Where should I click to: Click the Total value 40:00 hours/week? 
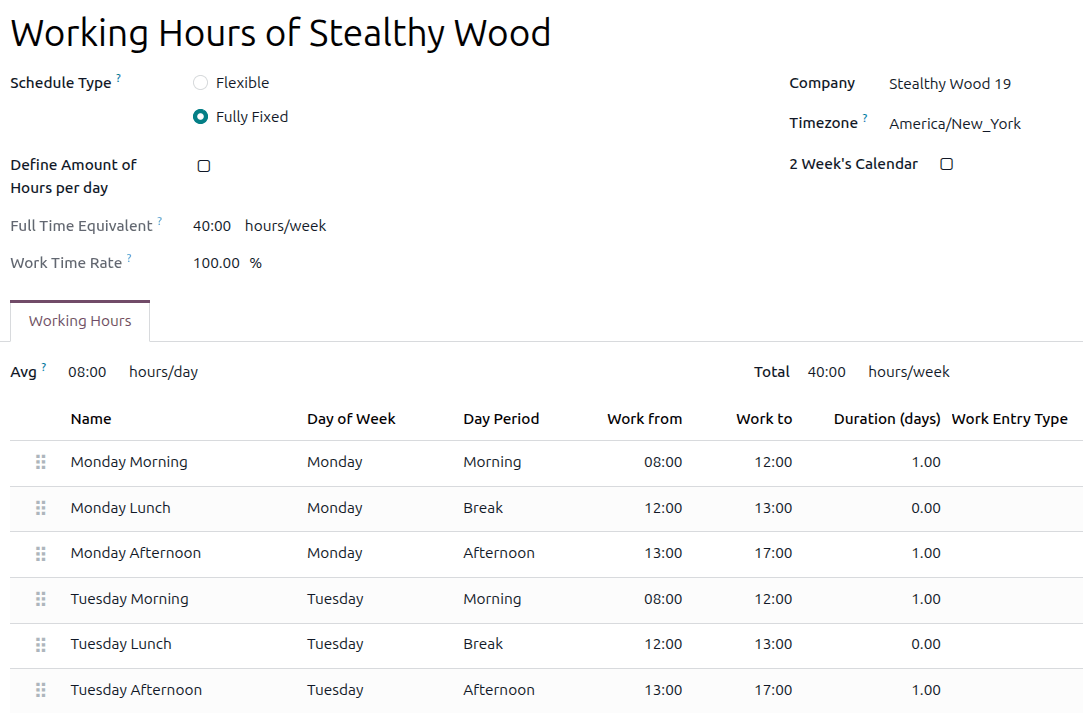point(879,372)
